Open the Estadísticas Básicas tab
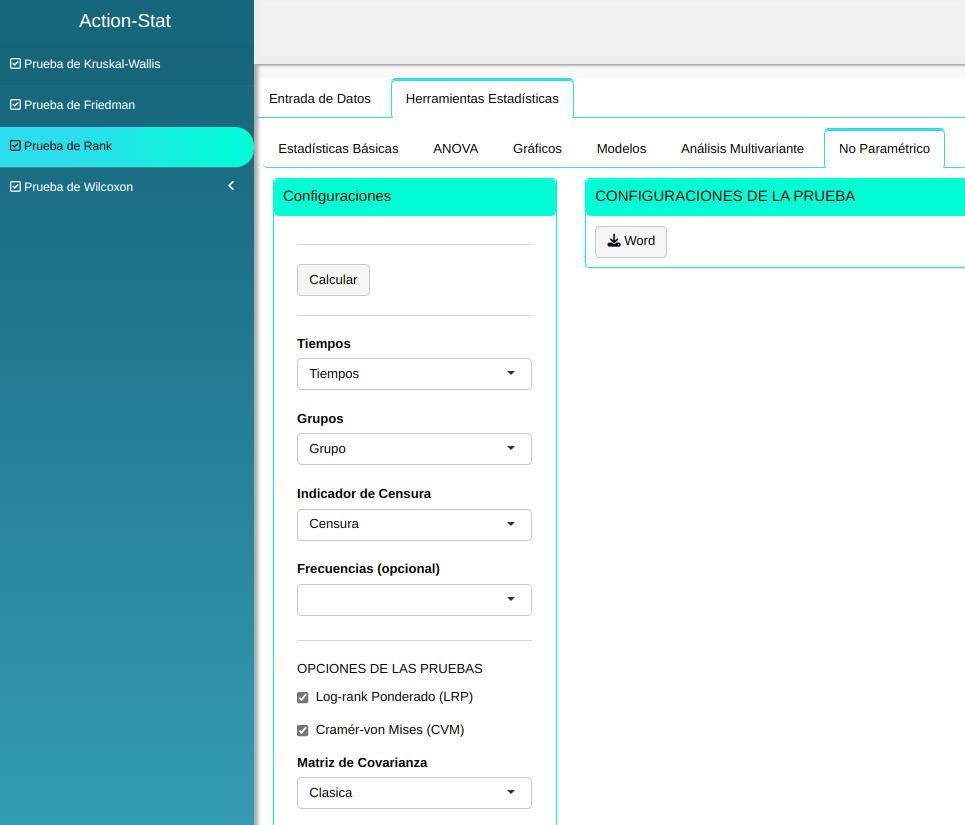Screen dimensions: 965x825 [x=338, y=149]
